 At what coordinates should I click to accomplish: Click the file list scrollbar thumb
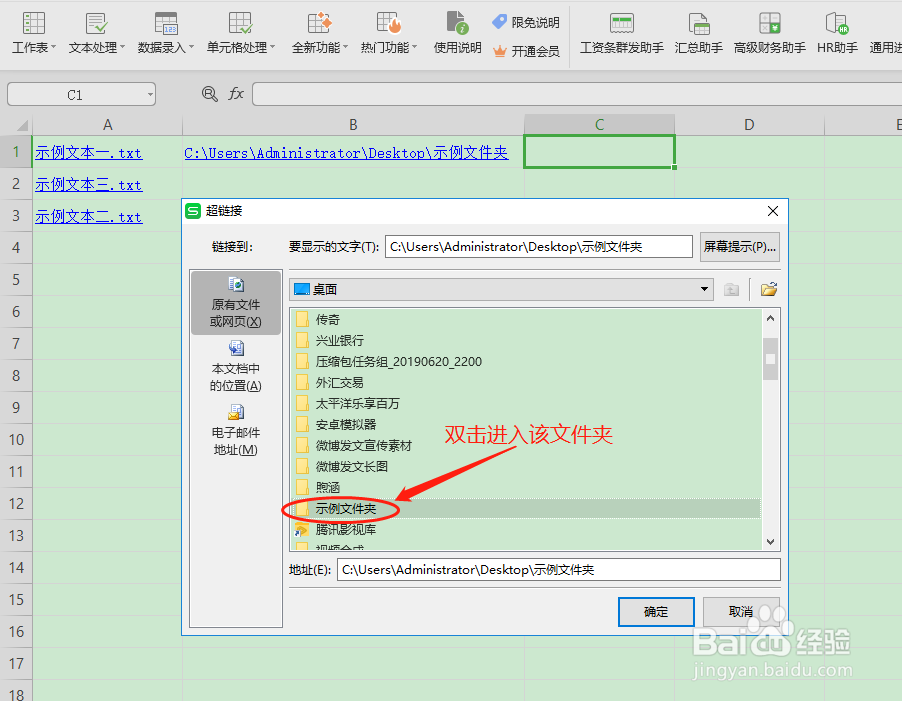(x=770, y=359)
